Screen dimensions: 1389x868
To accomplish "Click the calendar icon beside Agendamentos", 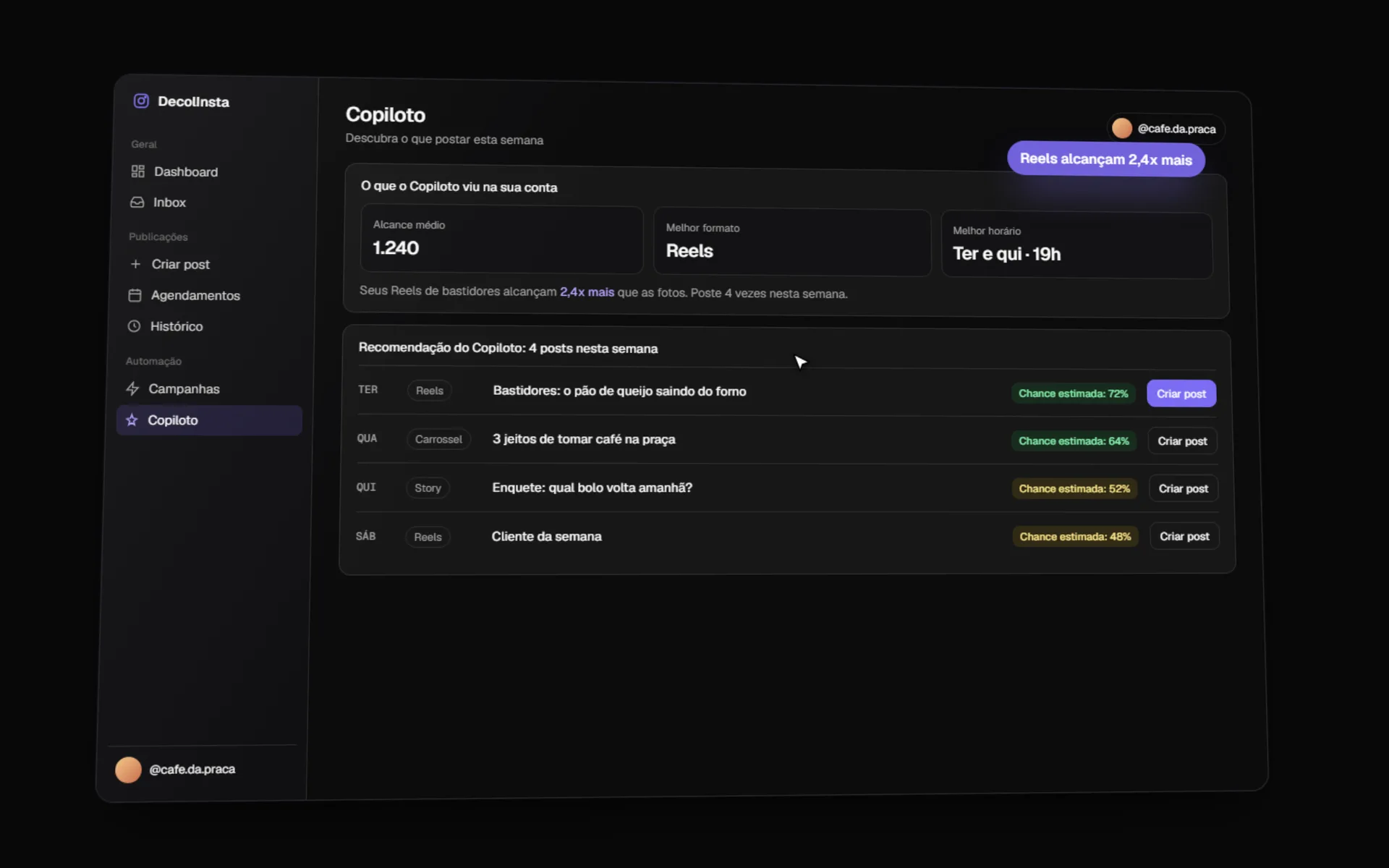I will 135,295.
